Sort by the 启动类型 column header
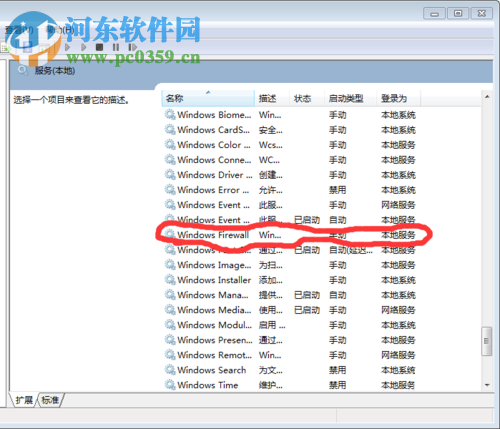 (350, 98)
